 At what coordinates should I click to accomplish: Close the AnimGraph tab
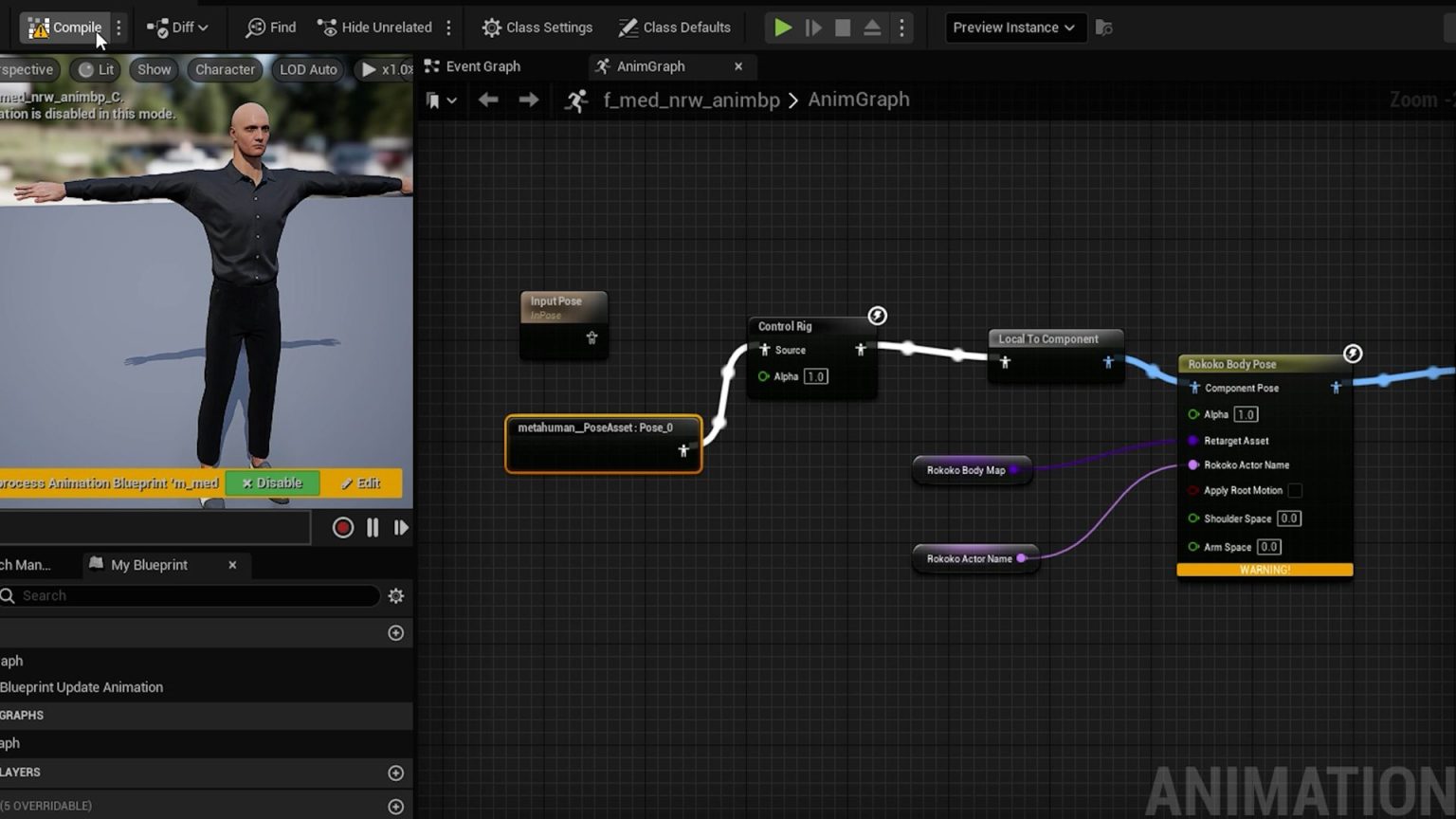738,66
